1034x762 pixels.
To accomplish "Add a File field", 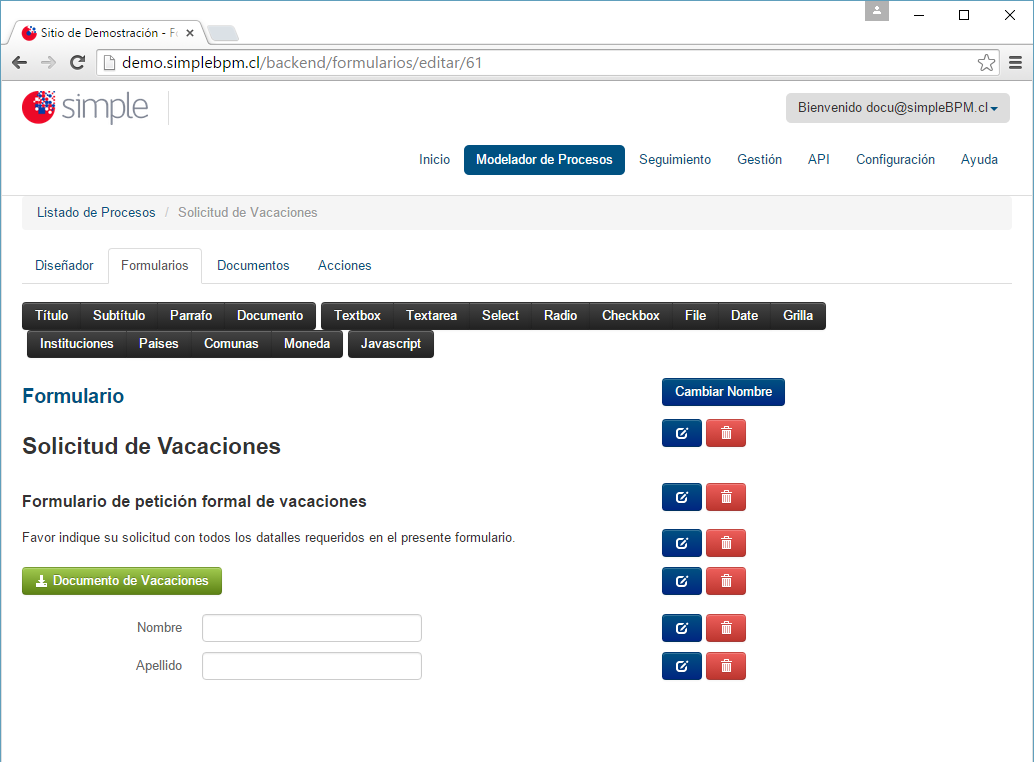I will pos(695,316).
